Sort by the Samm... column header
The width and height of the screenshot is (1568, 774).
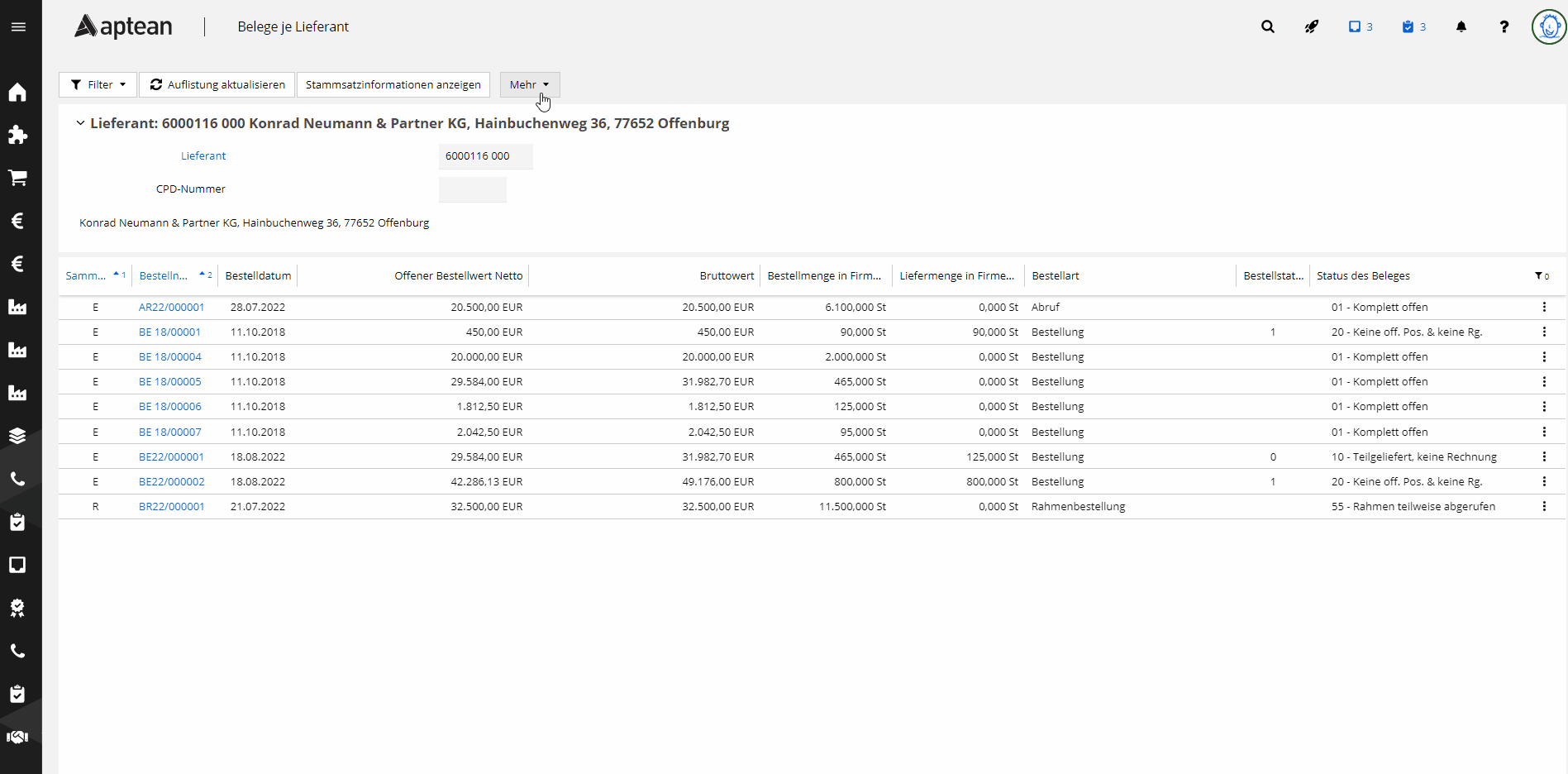tap(86, 276)
